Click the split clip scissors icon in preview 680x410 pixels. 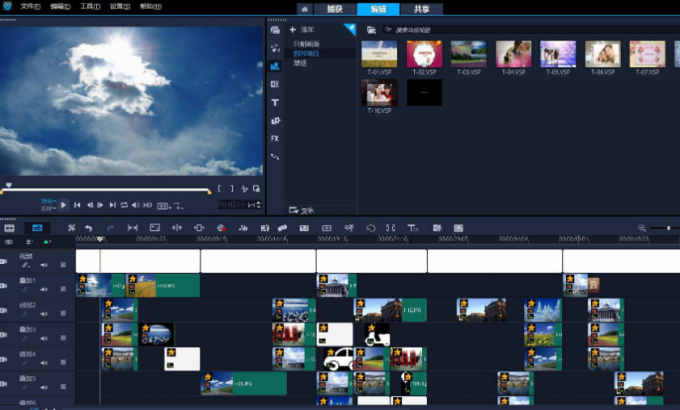[x=244, y=188]
